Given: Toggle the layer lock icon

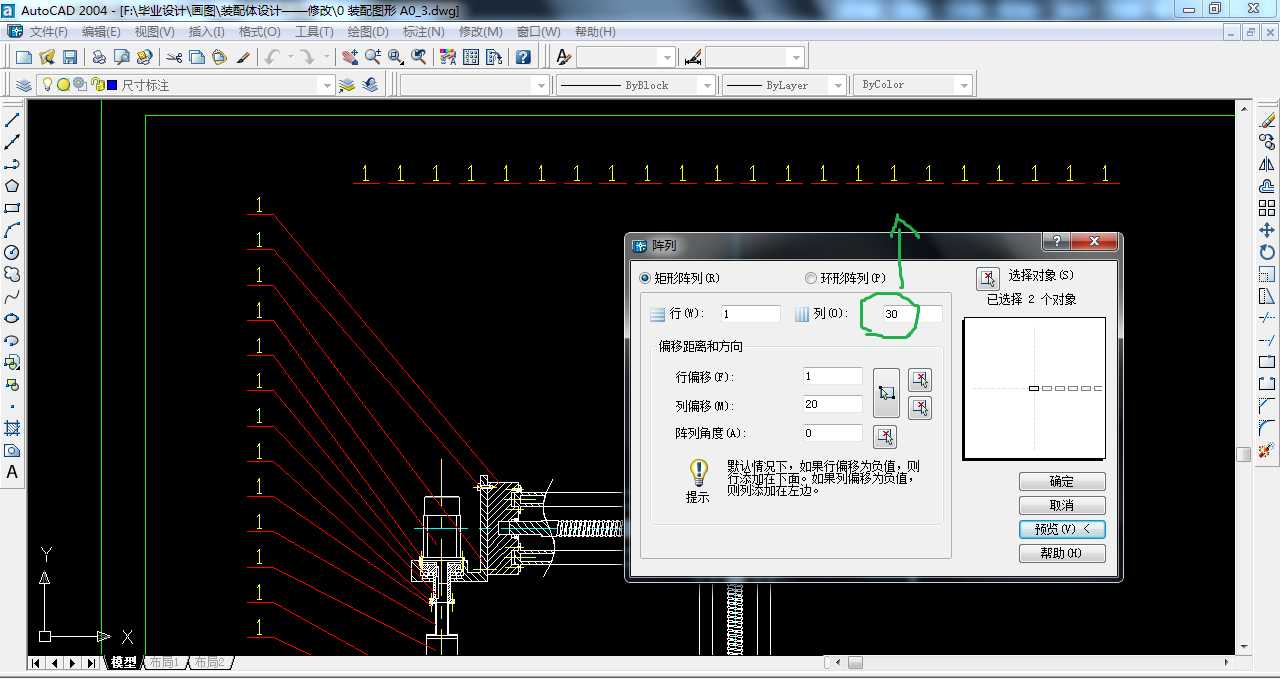Looking at the screenshot, I should pos(97,85).
